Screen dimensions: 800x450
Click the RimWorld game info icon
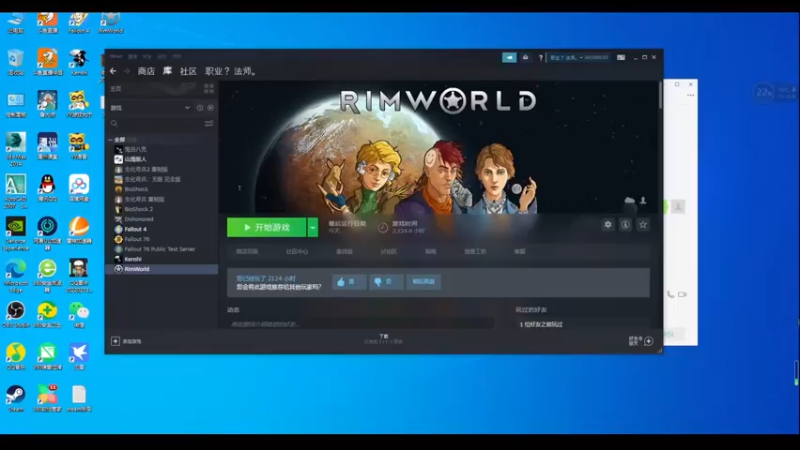(x=626, y=224)
